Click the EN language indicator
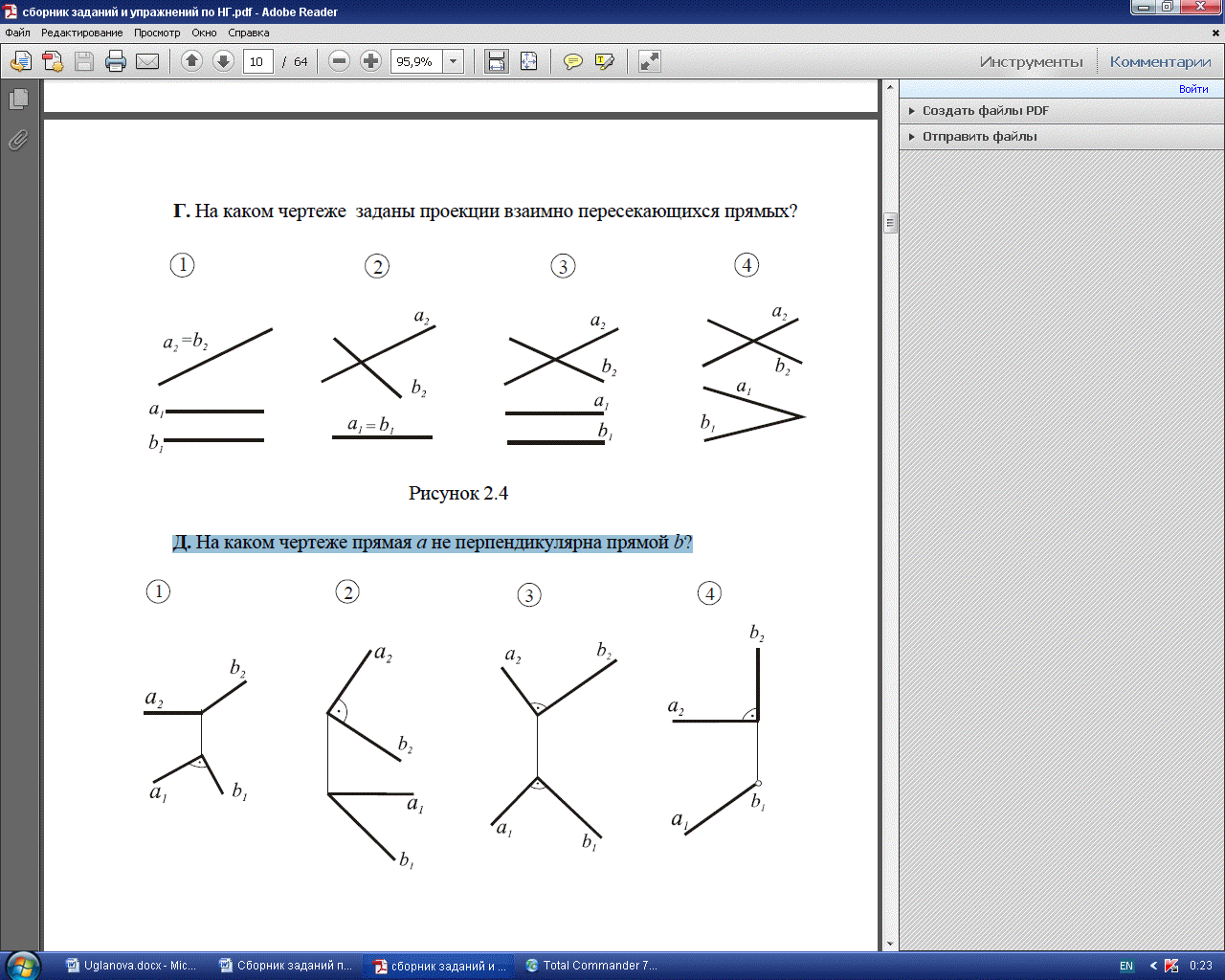The image size is (1225, 980). tap(1126, 967)
